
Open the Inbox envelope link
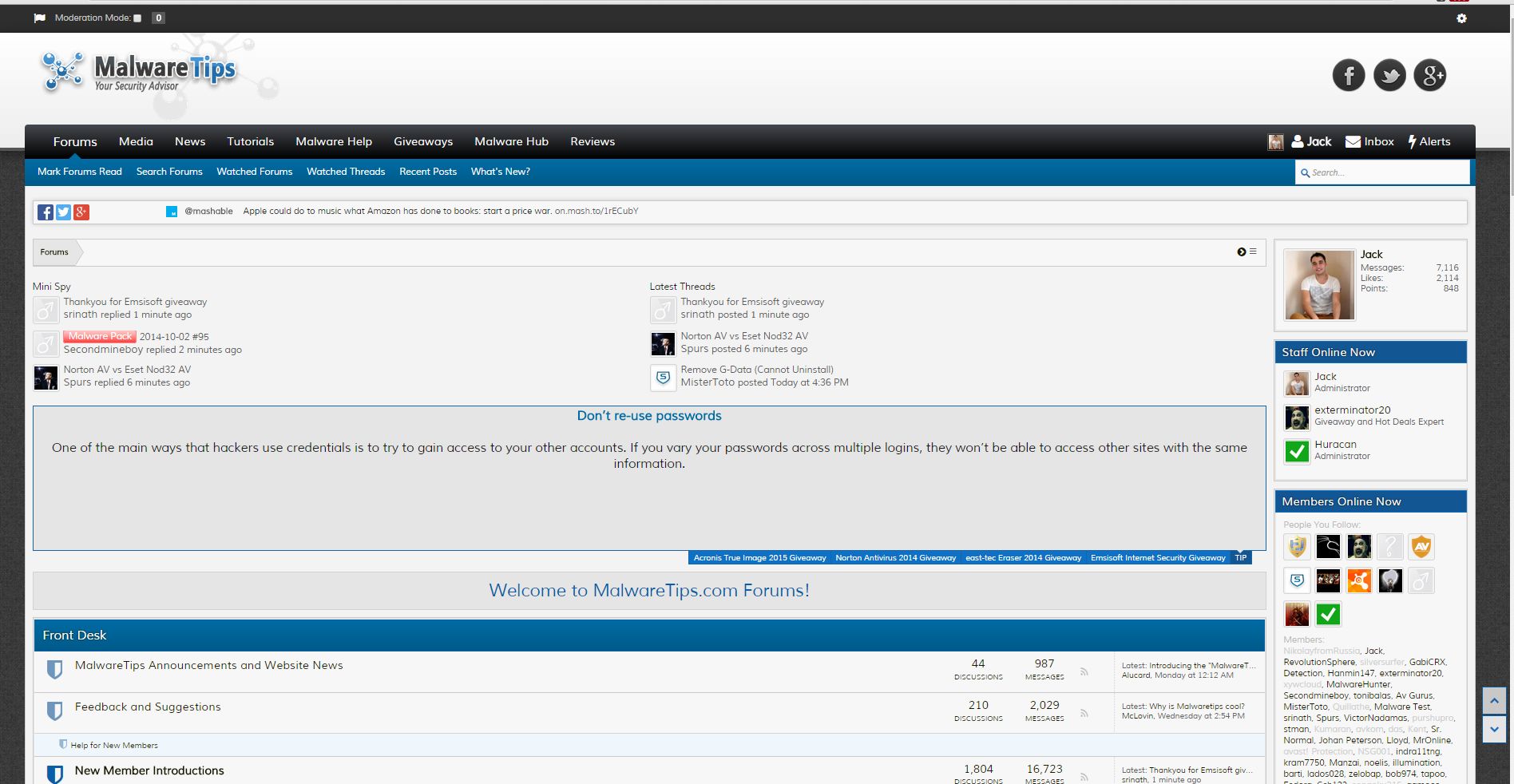point(1369,141)
